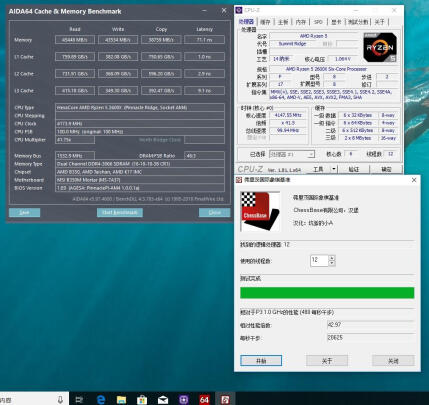
Task: Open the 主板 tab in CPU-Z
Action: tap(283, 22)
